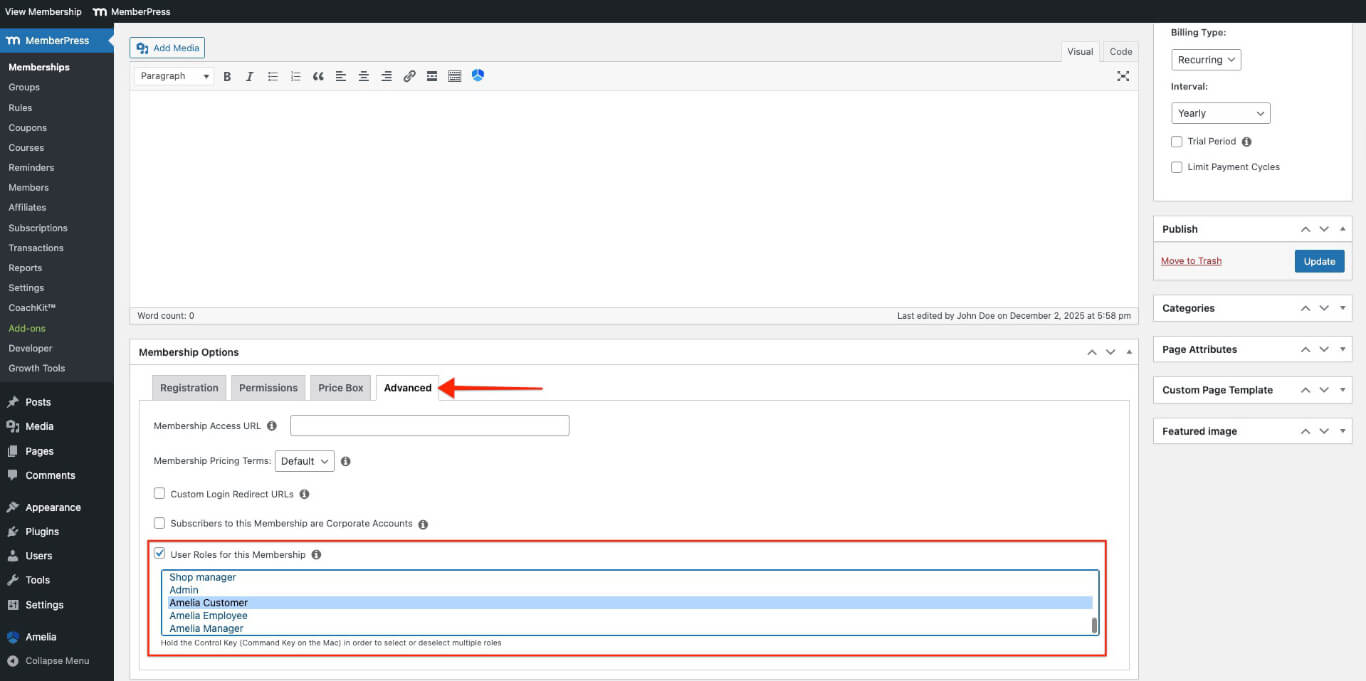Insert a bulleted list
Screen dimensions: 1366x681
pyautogui.click(x=272, y=76)
